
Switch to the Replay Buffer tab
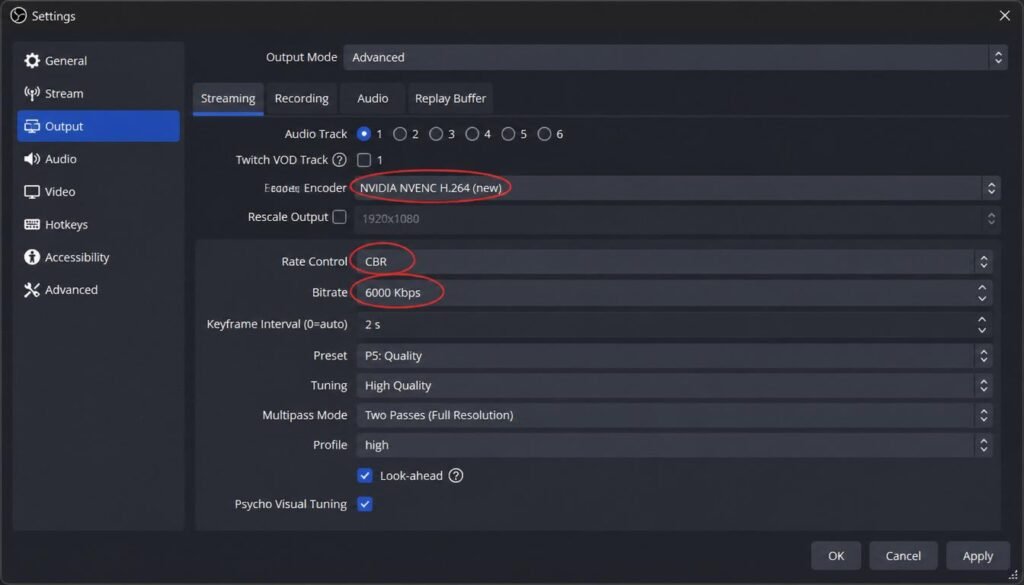(x=451, y=99)
